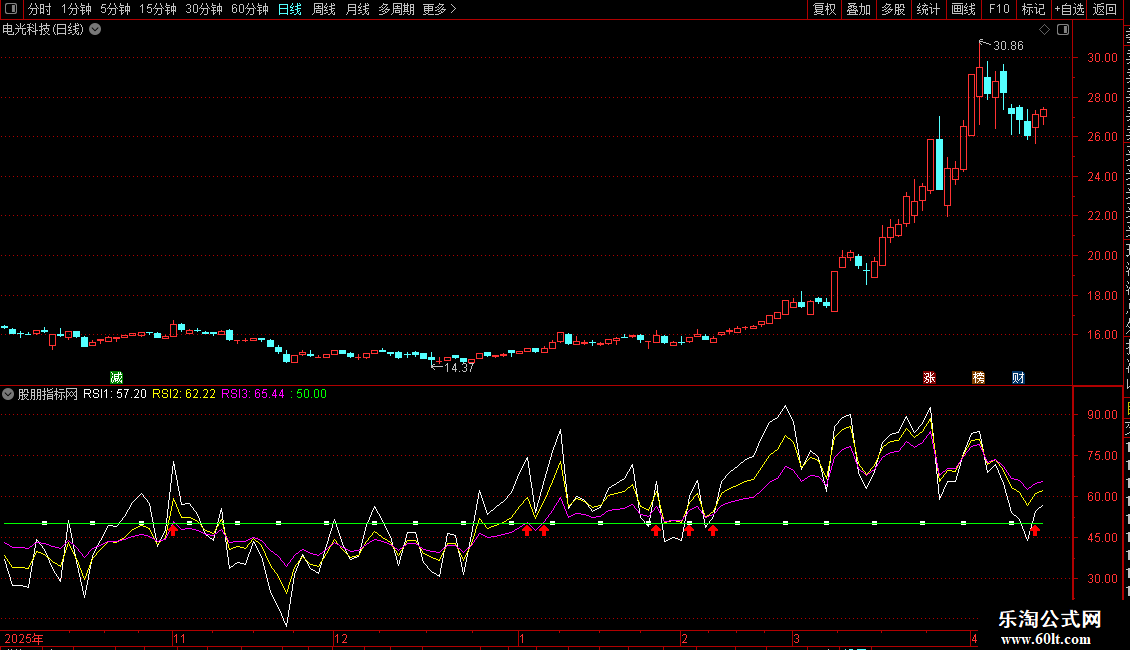The image size is (1130, 650).
Task: Click the 22.00 price axis label
Action: click(1103, 215)
